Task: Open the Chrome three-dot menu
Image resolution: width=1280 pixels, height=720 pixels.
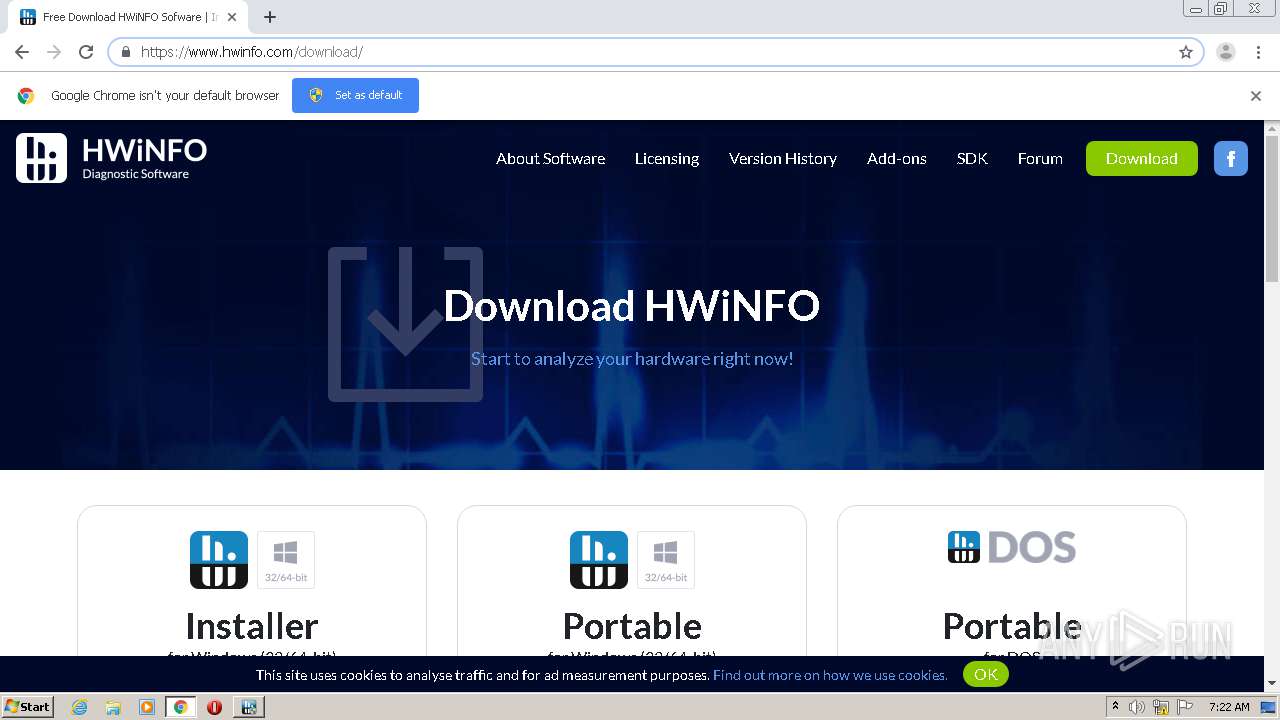Action: point(1258,52)
